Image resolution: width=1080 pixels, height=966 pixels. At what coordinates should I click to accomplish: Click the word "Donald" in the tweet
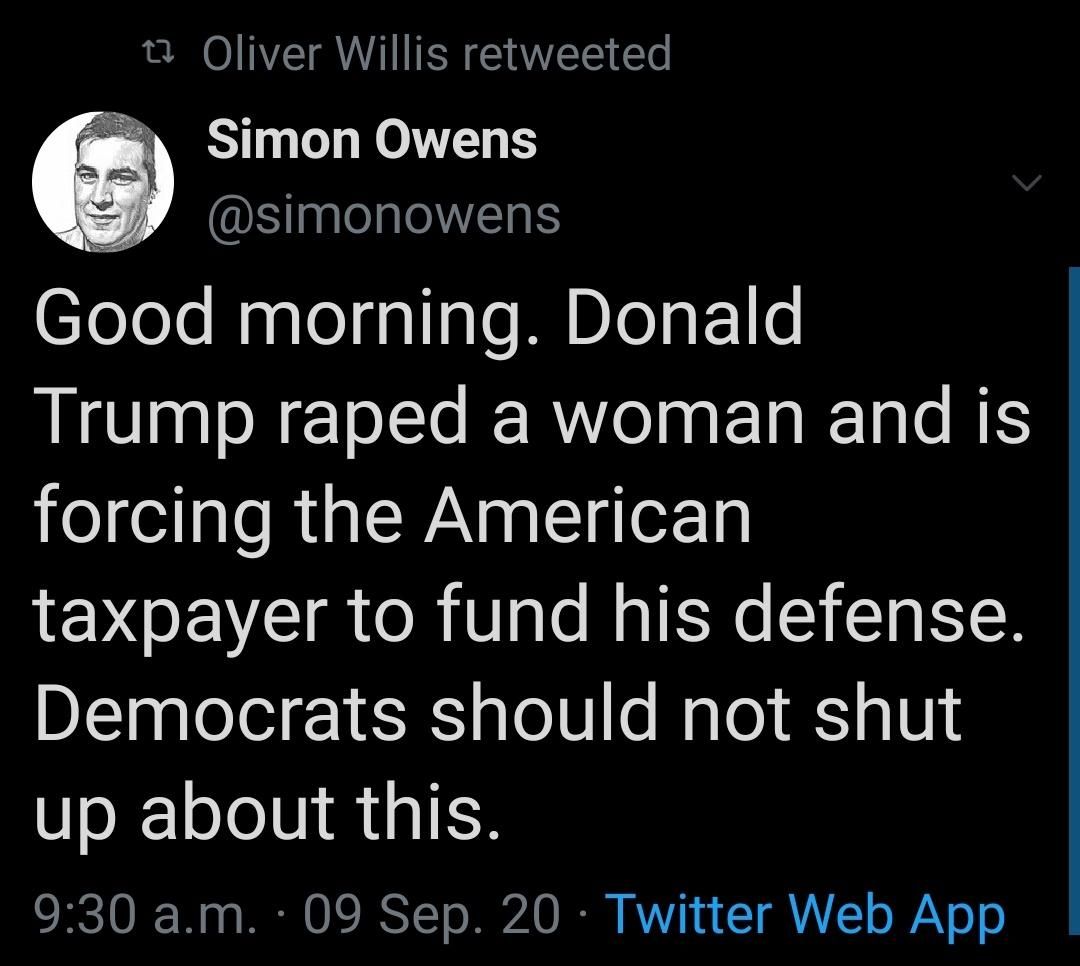pos(685,319)
